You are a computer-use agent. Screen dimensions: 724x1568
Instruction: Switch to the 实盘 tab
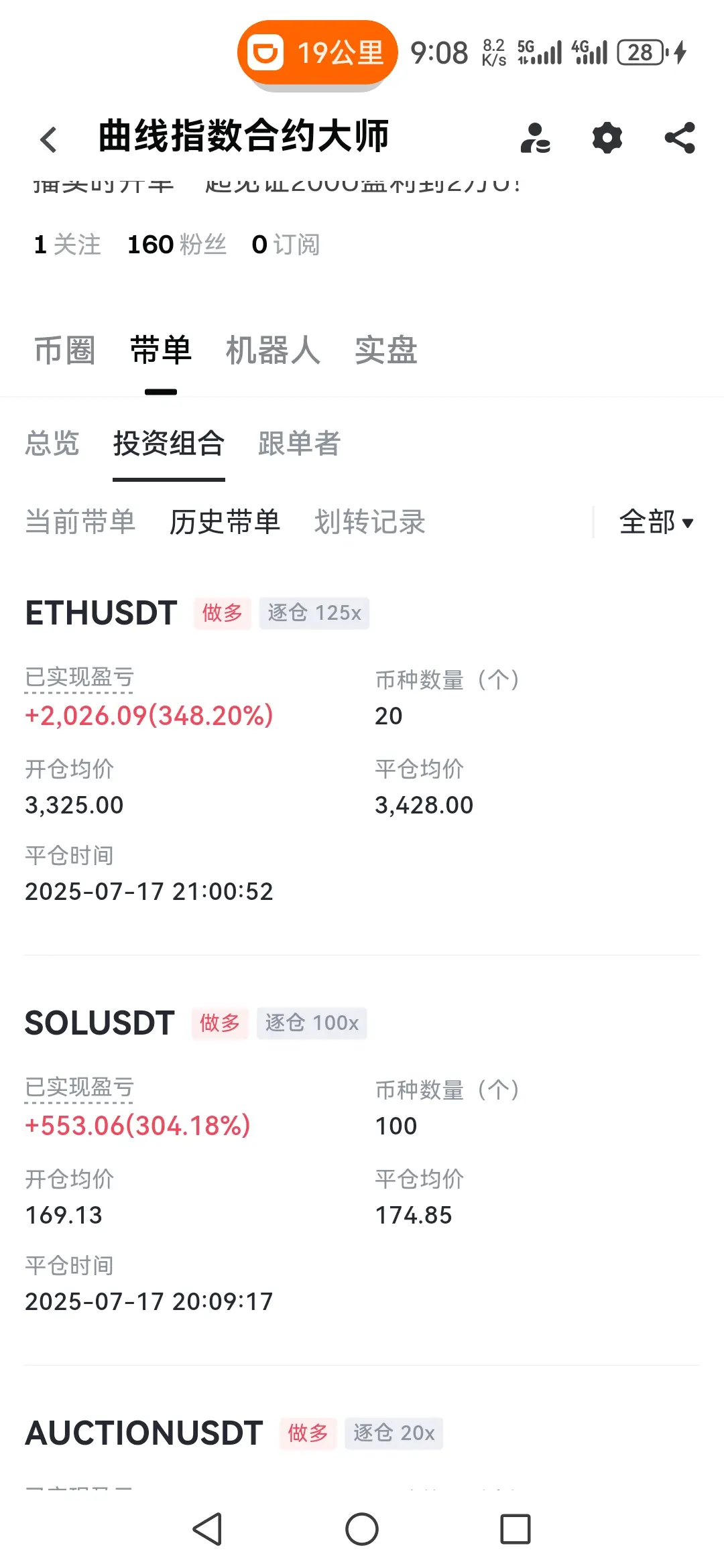pos(386,350)
